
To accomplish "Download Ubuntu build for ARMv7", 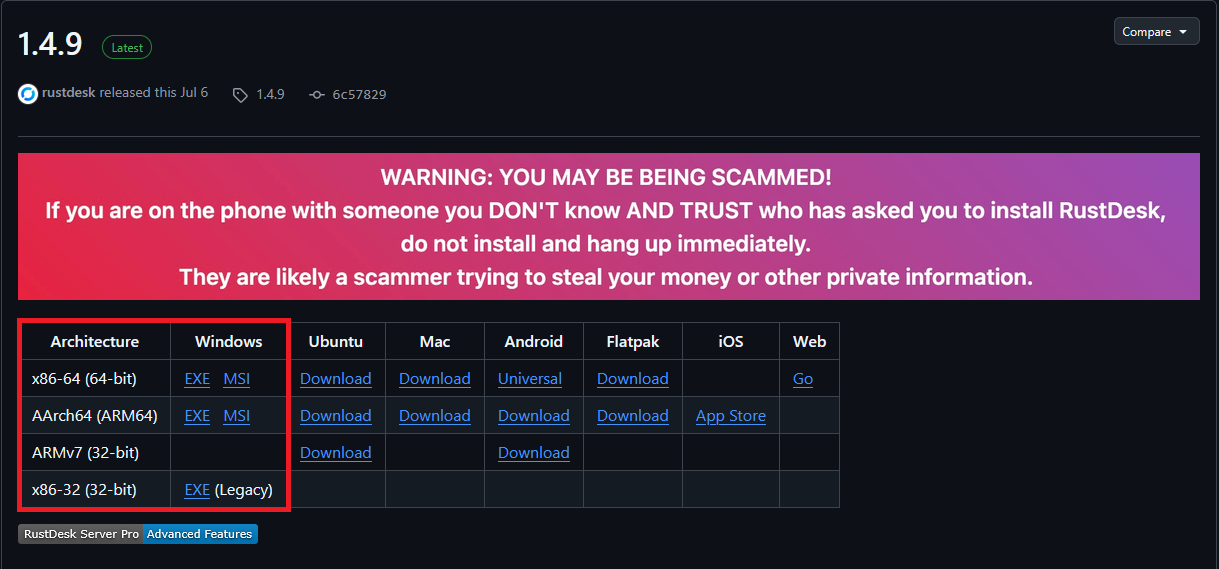I will (x=336, y=453).
